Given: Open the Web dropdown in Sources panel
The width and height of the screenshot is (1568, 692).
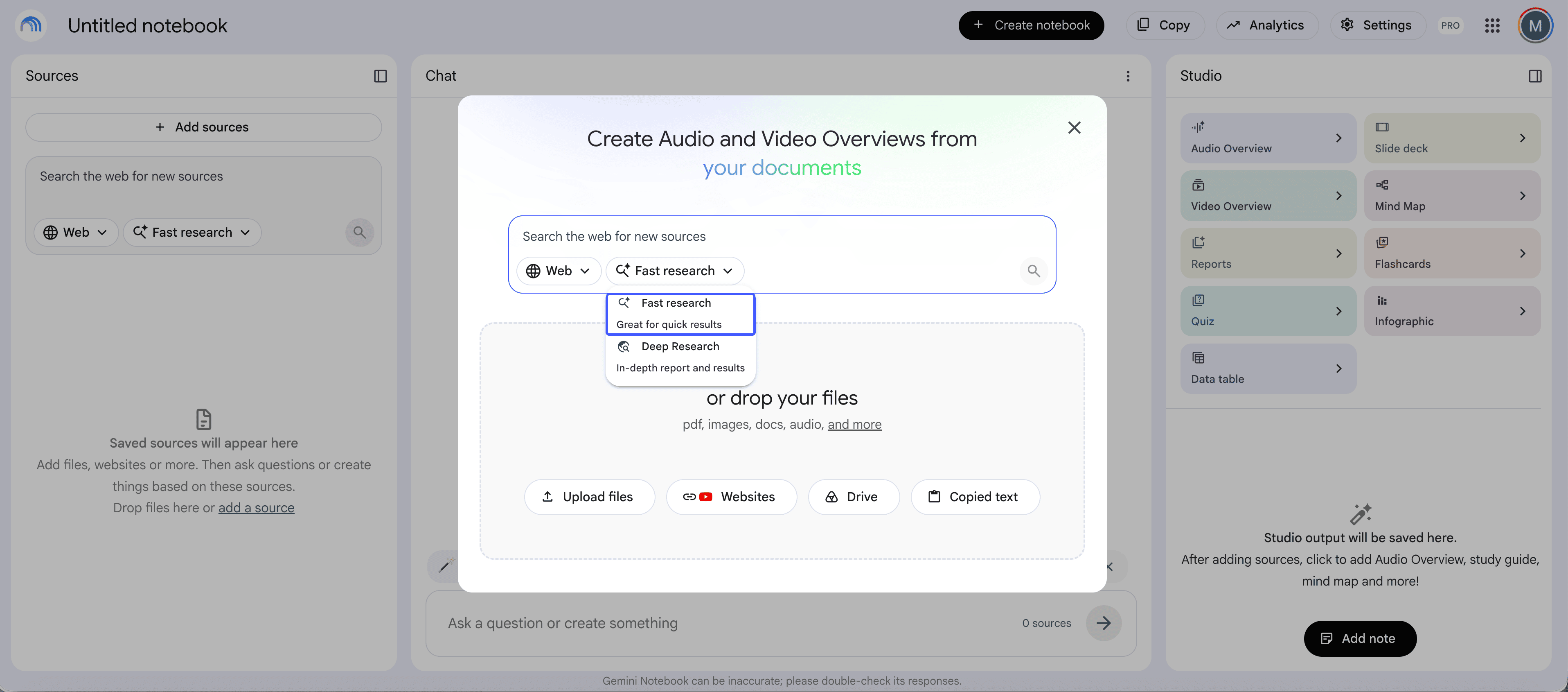Looking at the screenshot, I should click(75, 232).
